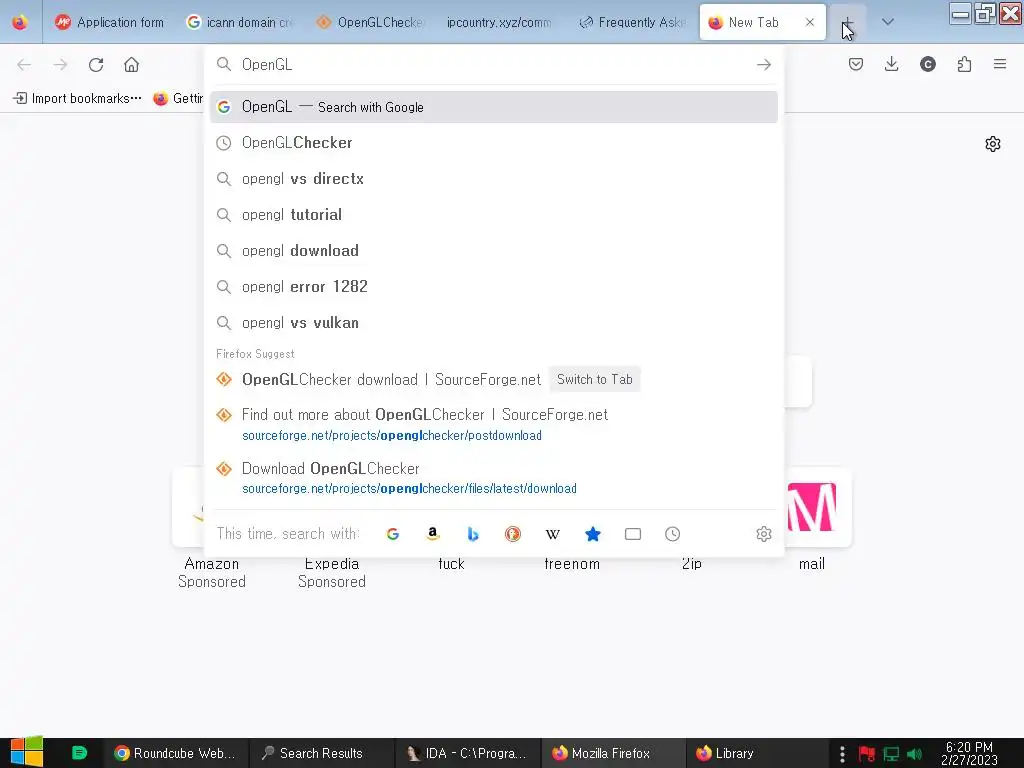Show hidden tray icons overflow
Viewport: 1024px width, 768px height.
pos(842,754)
